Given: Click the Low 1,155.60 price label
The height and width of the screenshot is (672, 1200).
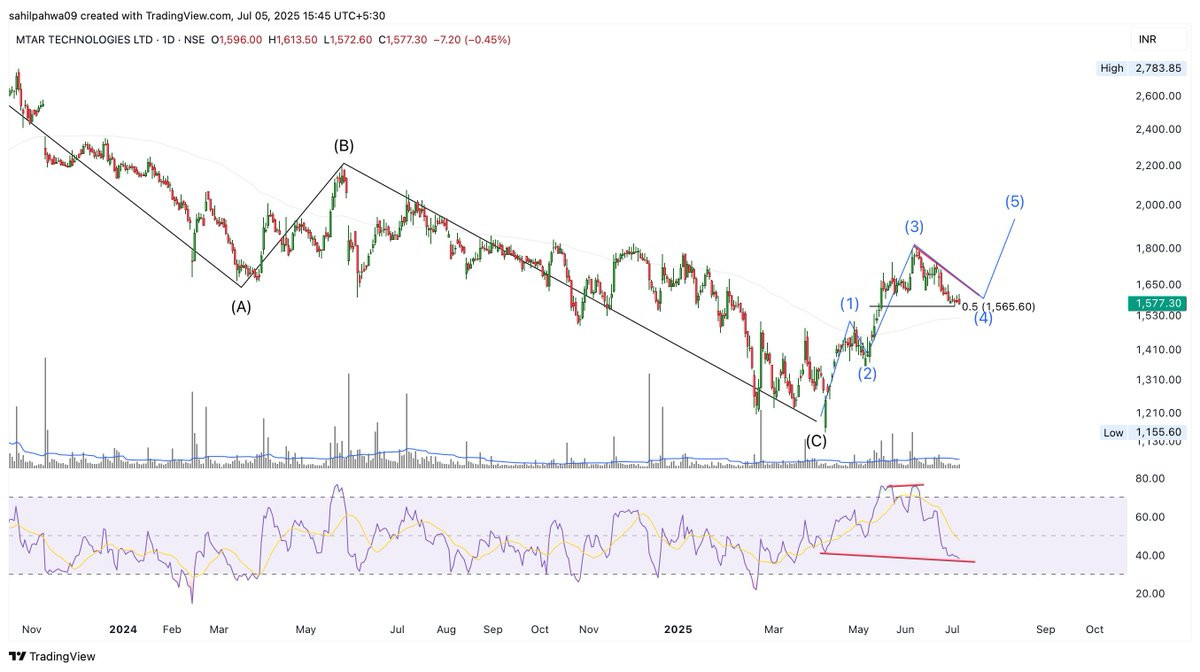Looking at the screenshot, I should (1141, 432).
